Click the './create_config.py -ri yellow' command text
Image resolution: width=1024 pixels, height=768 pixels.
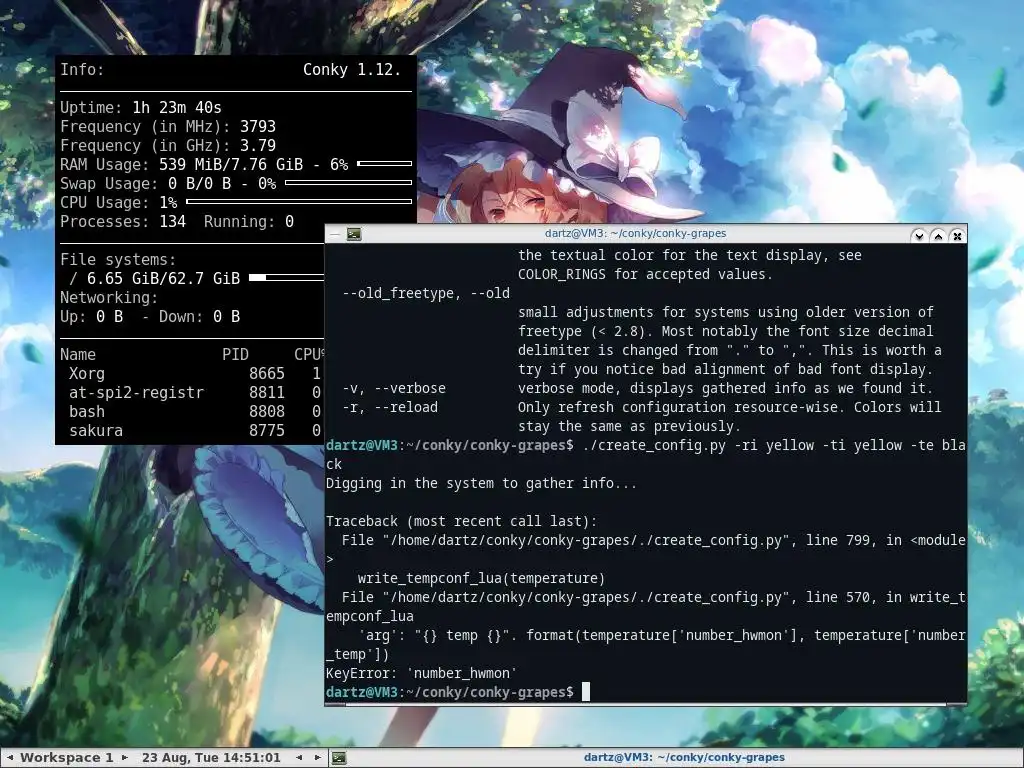tap(697, 445)
